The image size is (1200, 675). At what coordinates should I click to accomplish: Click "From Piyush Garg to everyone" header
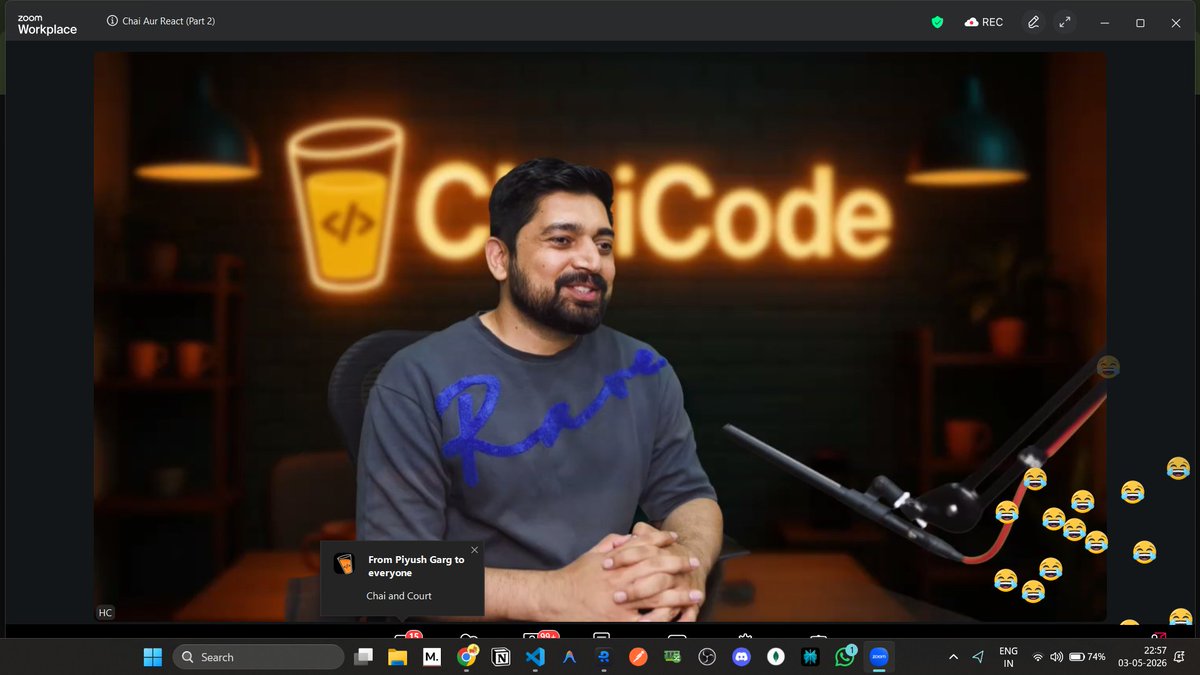pos(416,566)
